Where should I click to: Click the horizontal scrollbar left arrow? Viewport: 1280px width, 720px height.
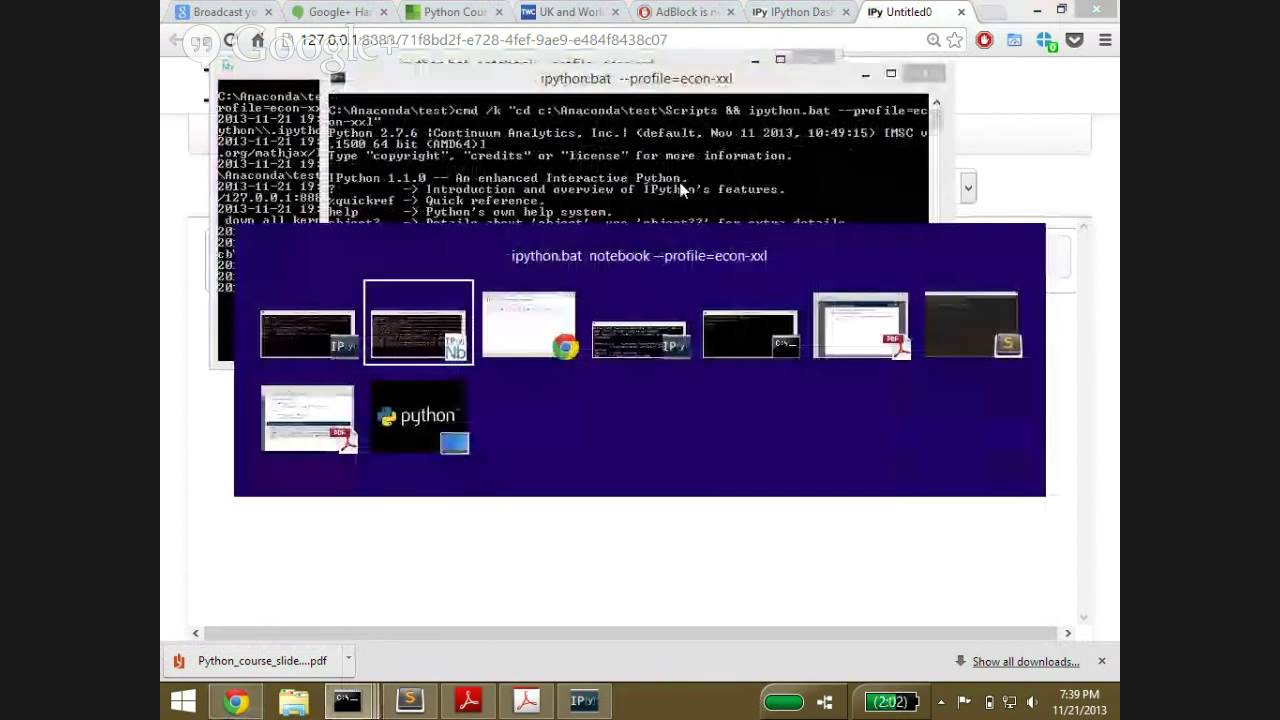196,633
